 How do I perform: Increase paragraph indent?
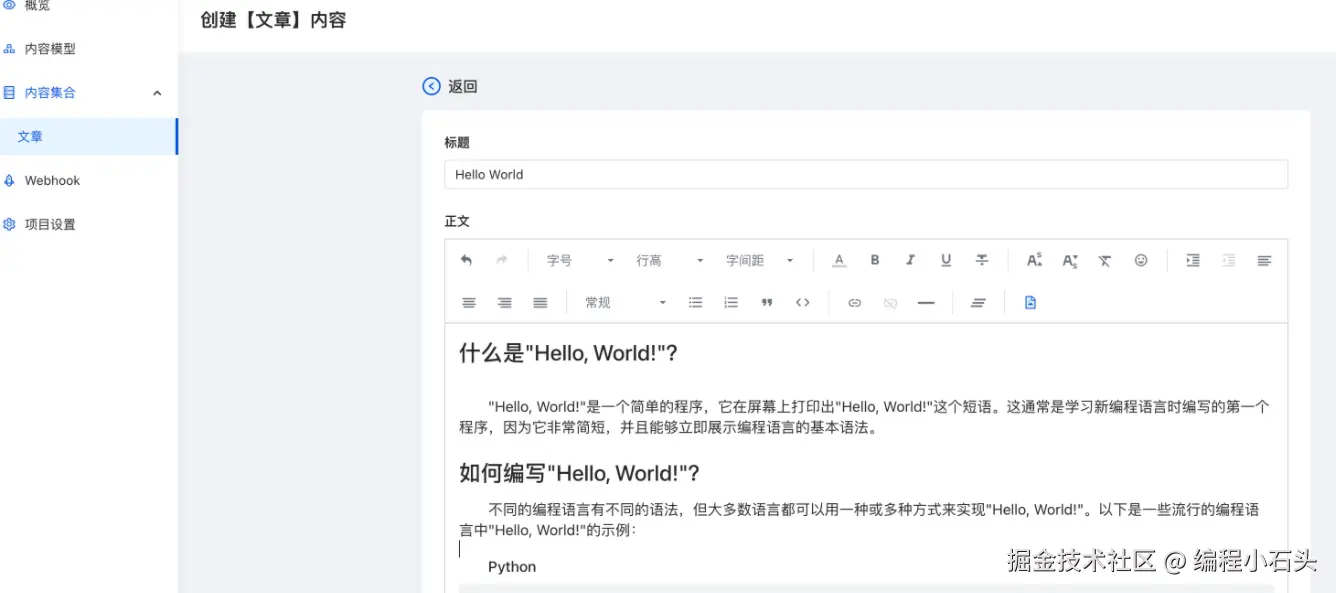[x=1193, y=260]
